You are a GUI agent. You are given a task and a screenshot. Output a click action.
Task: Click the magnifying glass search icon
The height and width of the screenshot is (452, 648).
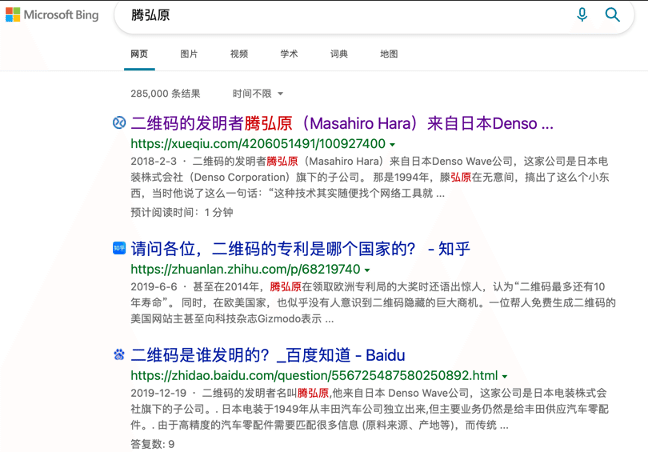click(x=612, y=15)
